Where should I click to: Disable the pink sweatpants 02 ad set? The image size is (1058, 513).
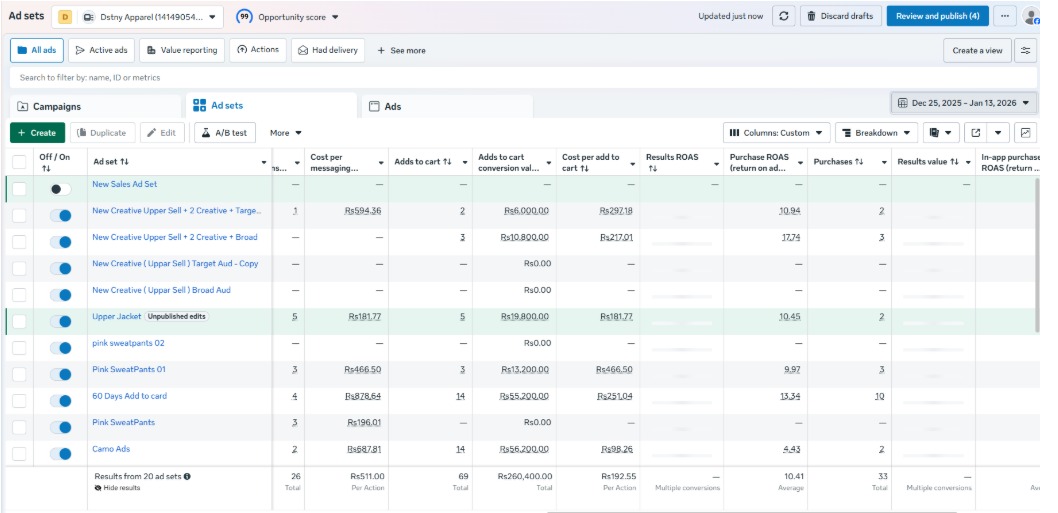pos(61,348)
